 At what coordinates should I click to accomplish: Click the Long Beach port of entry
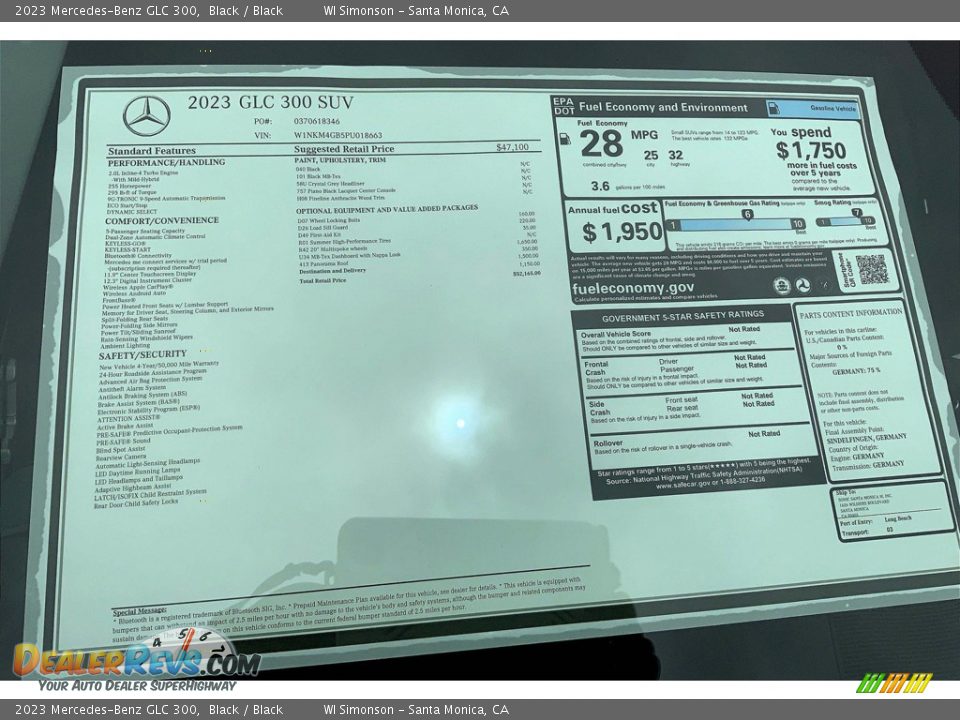tap(898, 519)
